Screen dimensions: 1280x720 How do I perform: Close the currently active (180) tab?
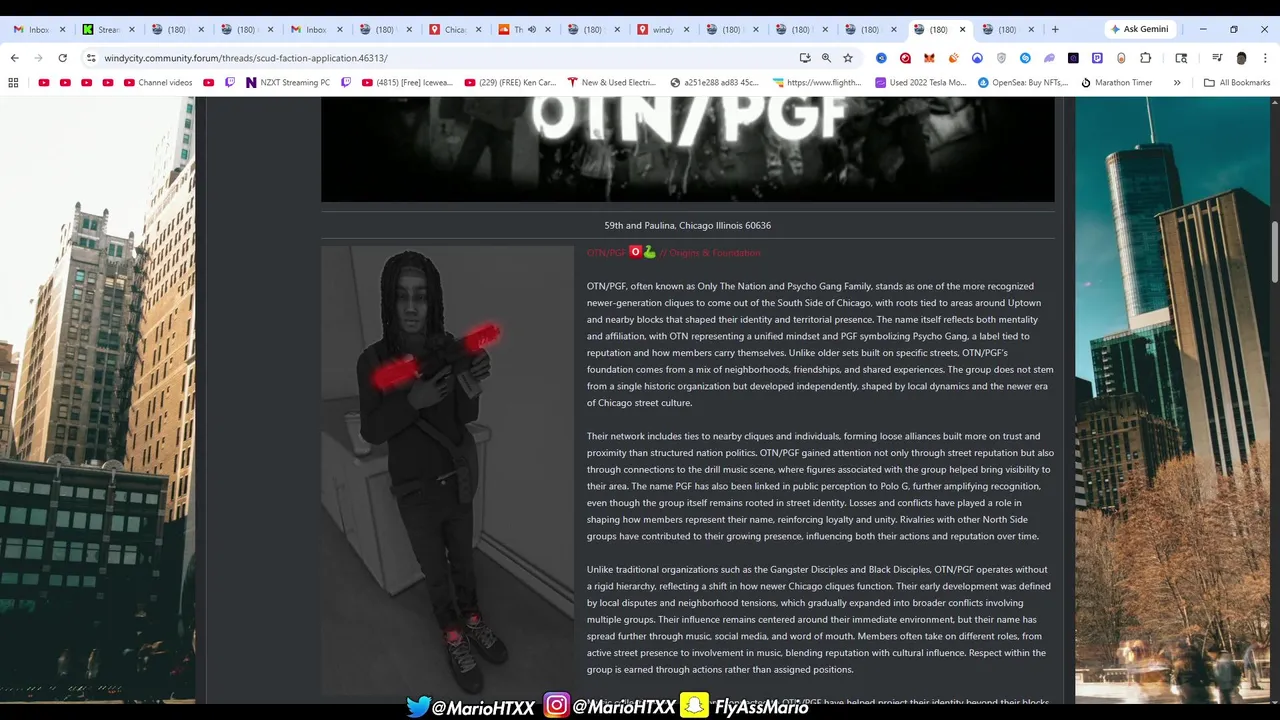(x=963, y=29)
